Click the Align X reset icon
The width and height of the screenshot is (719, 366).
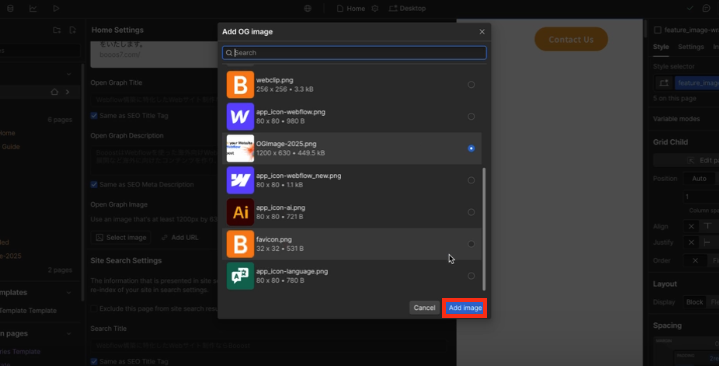(x=691, y=227)
